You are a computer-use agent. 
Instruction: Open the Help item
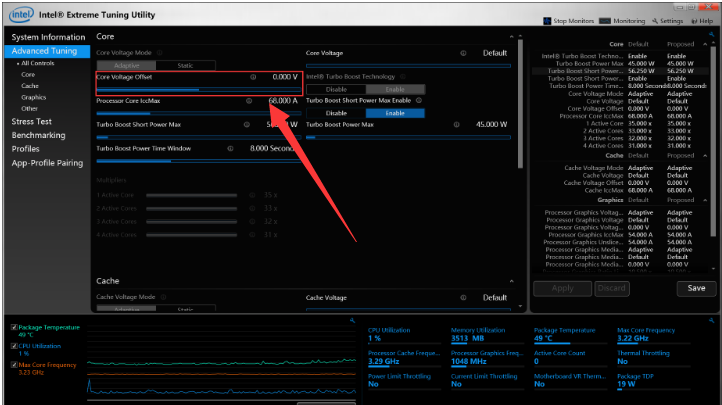pyautogui.click(x=702, y=21)
